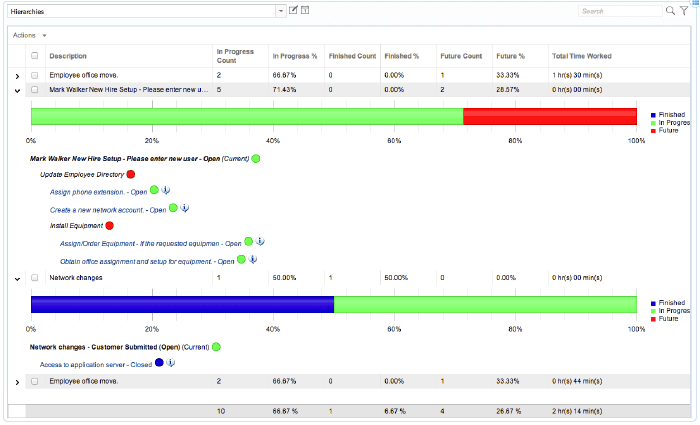Check the Mark Walker New Hire Setup row

(34, 90)
